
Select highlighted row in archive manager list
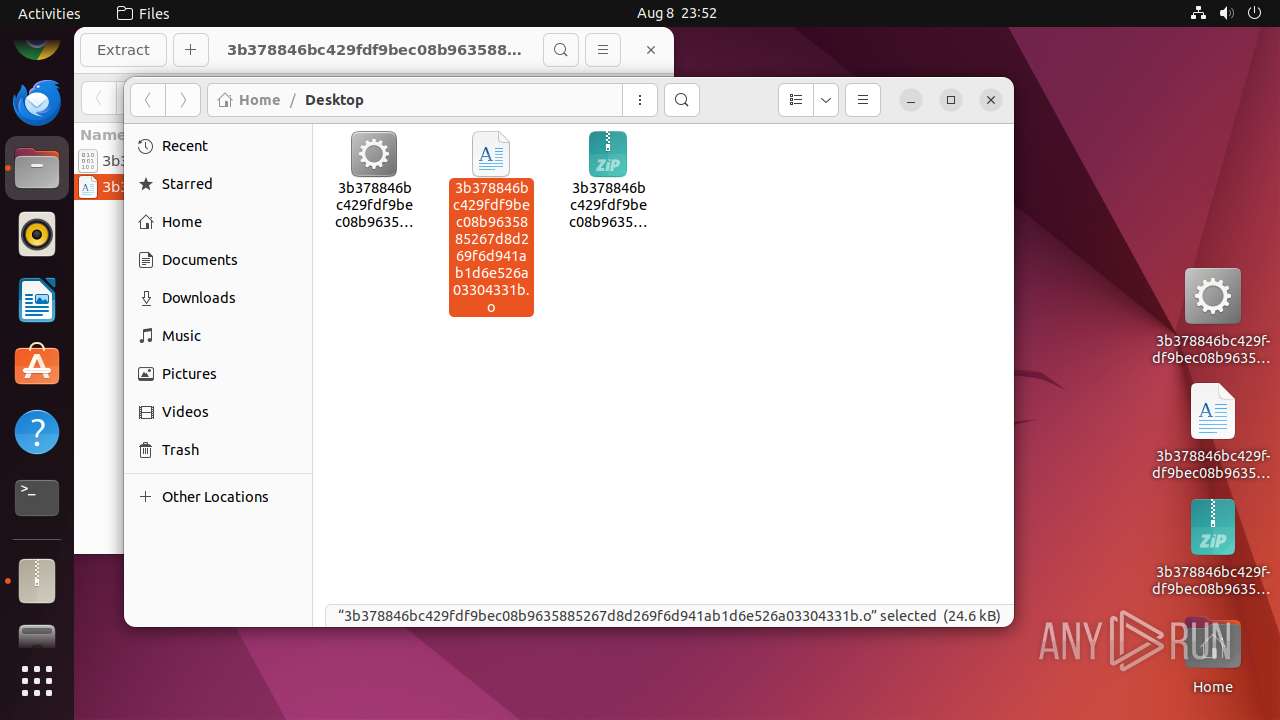(x=99, y=187)
